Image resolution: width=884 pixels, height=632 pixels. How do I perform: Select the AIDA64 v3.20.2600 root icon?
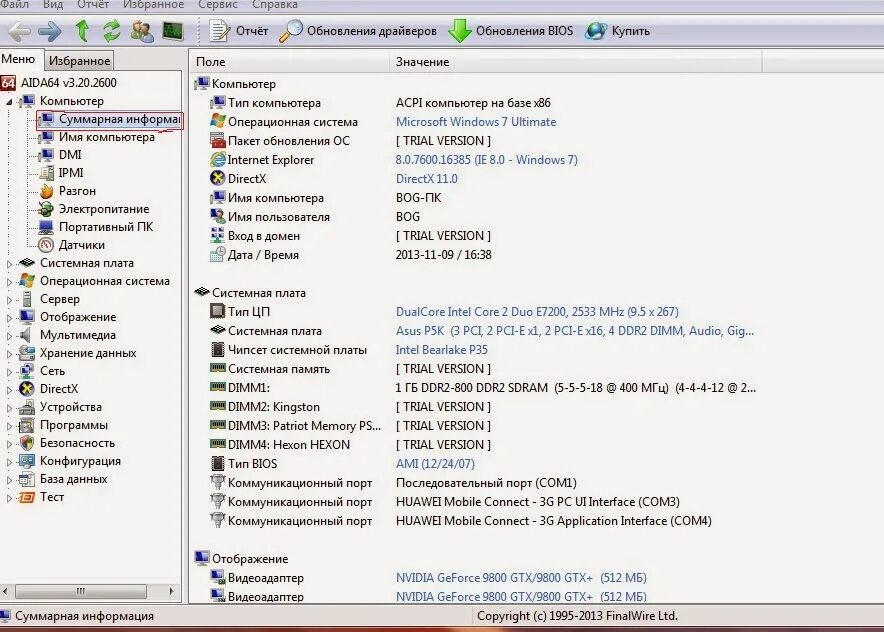tap(8, 83)
